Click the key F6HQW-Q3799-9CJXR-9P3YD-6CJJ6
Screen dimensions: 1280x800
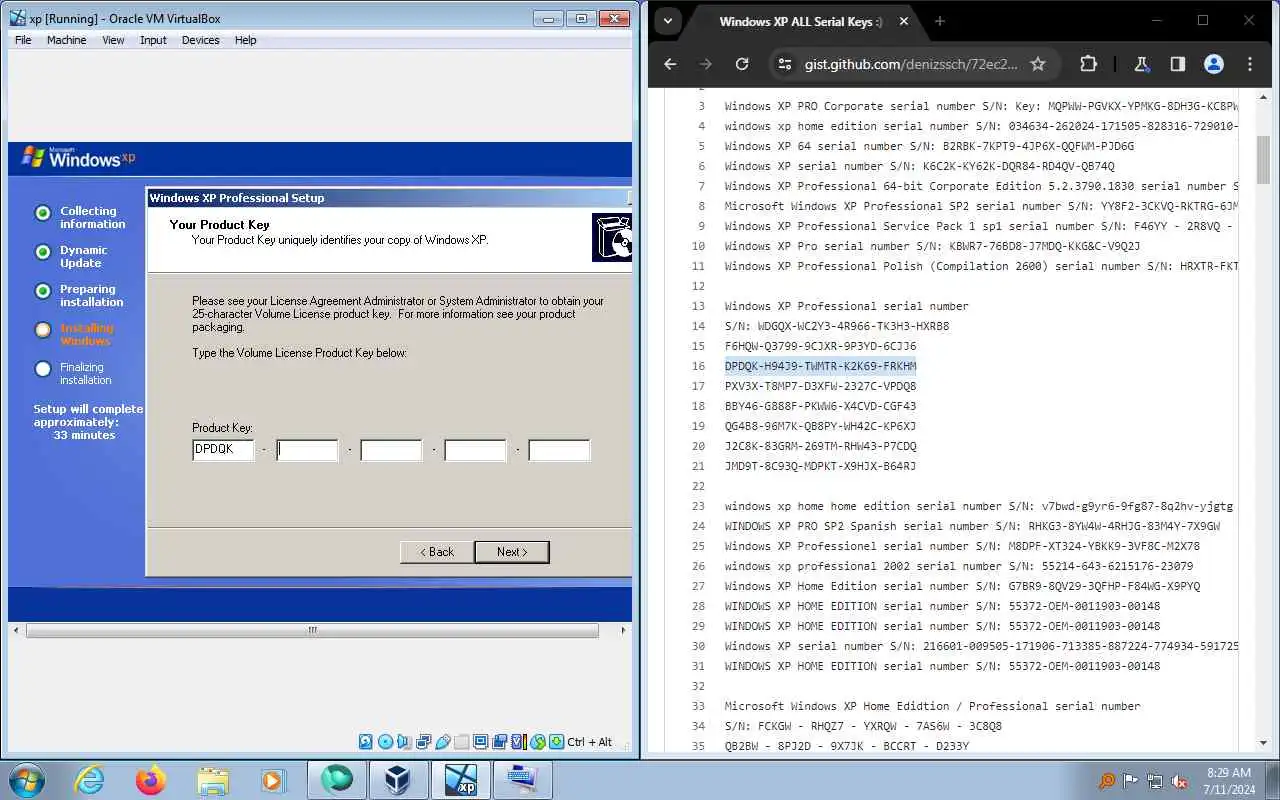click(820, 346)
